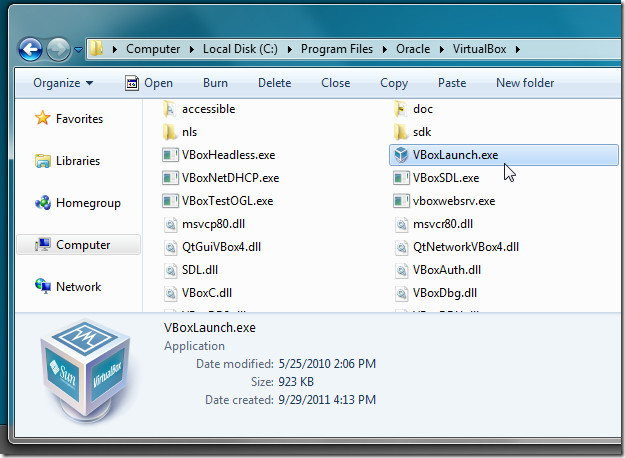Select Computer in navigation pane
The width and height of the screenshot is (625, 458).
tap(83, 245)
